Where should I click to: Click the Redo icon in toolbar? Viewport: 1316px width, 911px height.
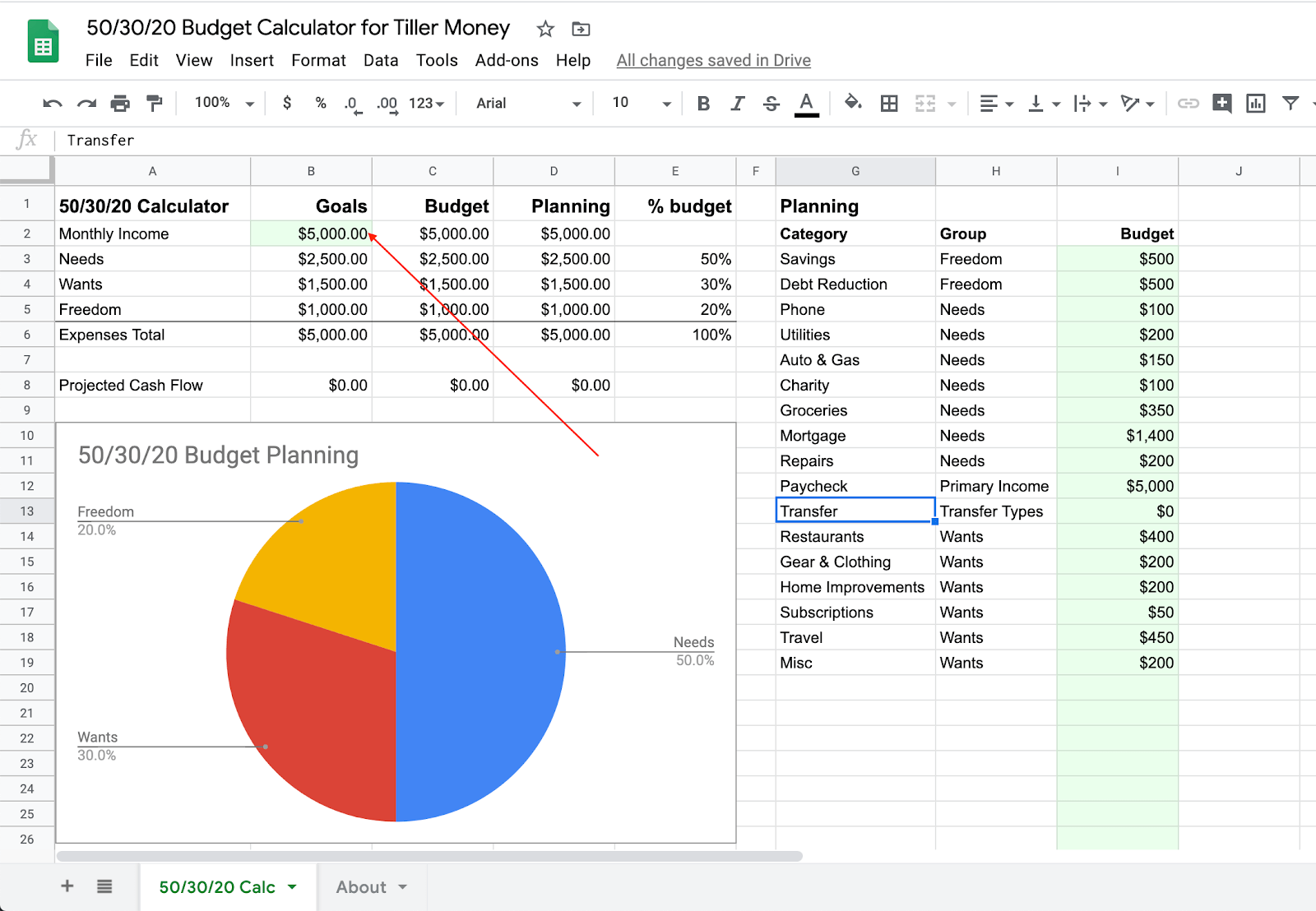(86, 104)
